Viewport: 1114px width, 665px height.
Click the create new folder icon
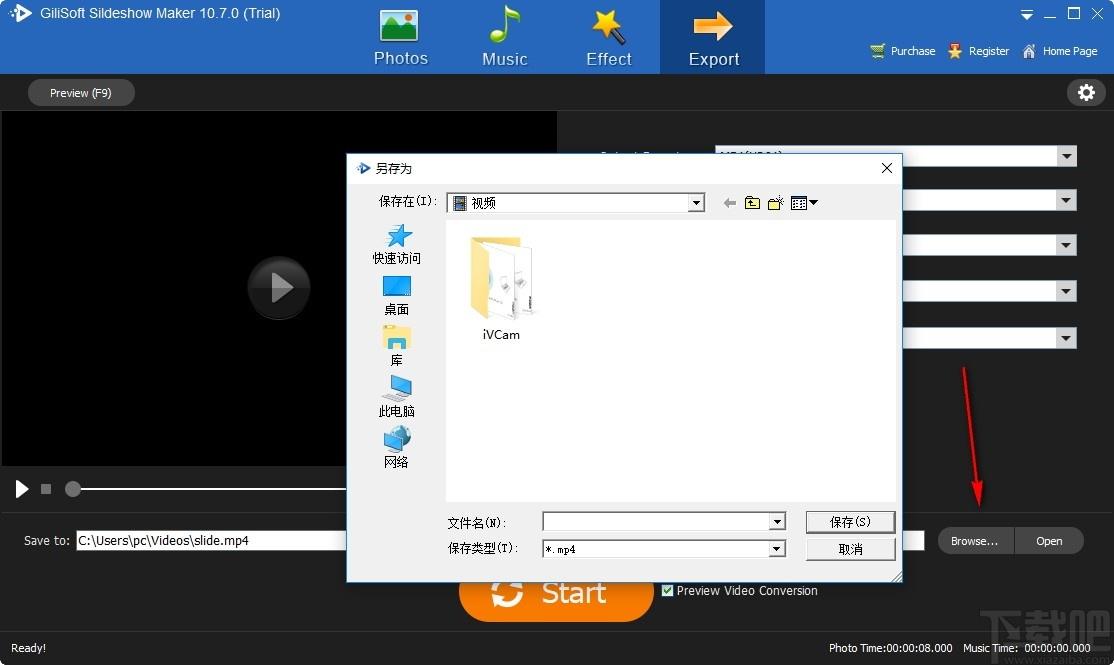tap(775, 203)
